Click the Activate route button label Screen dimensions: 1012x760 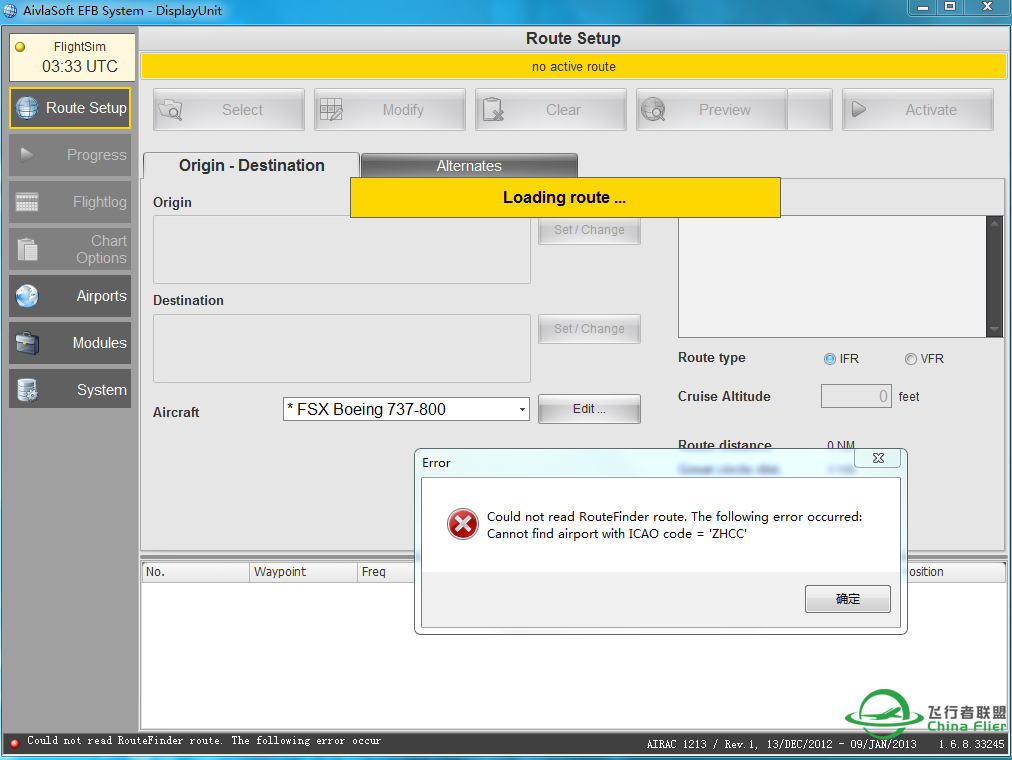[x=931, y=110]
